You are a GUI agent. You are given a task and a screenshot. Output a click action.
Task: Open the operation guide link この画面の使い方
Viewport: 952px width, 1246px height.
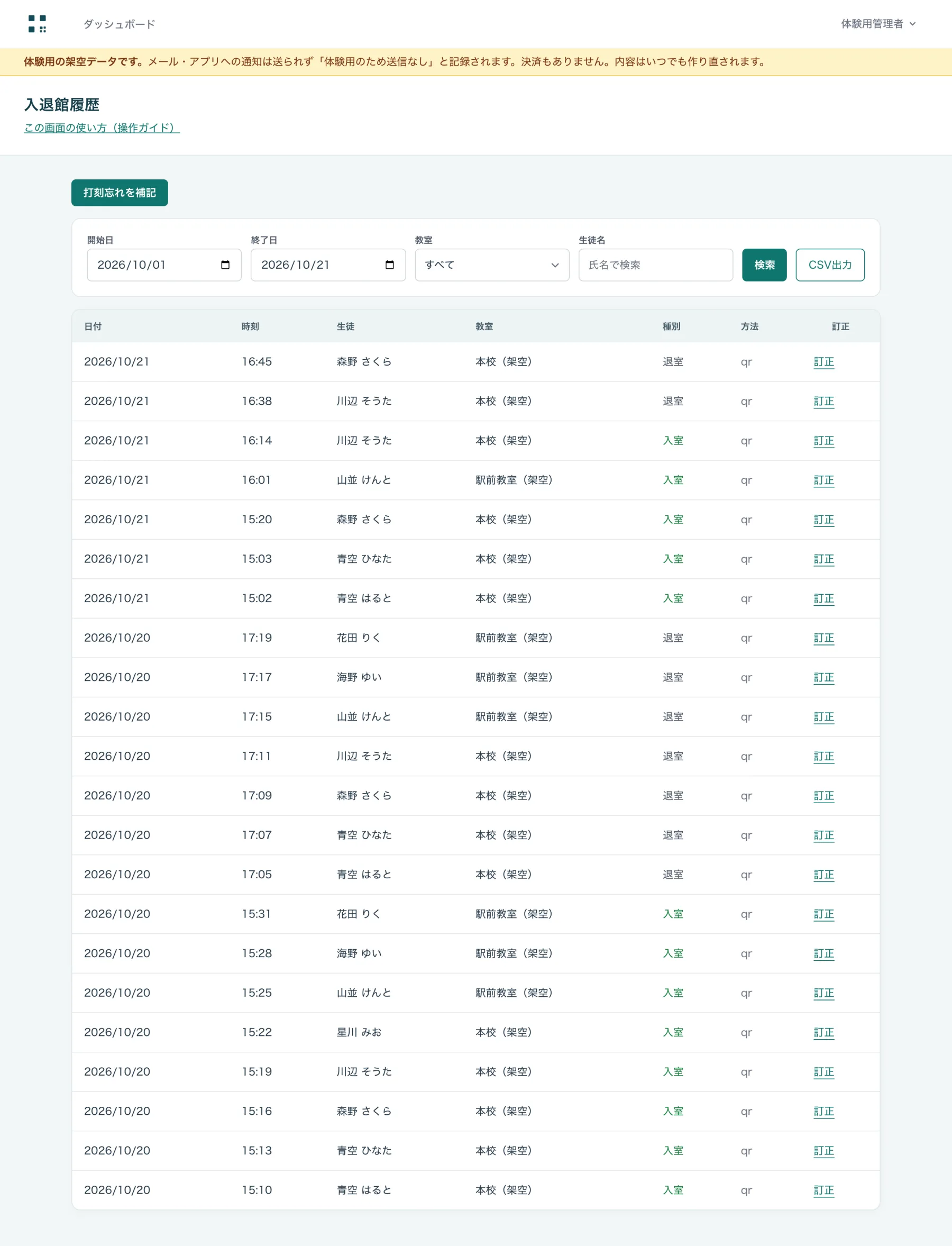click(102, 128)
